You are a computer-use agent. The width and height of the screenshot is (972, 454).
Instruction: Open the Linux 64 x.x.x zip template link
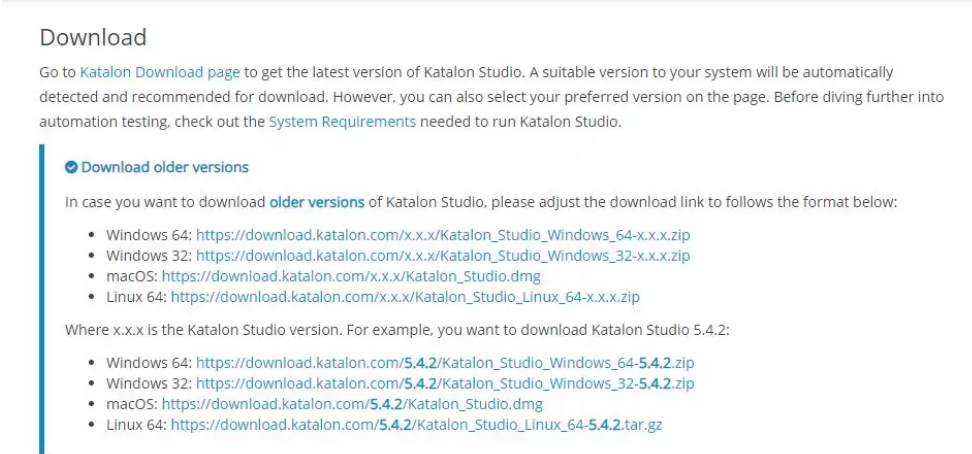405,297
